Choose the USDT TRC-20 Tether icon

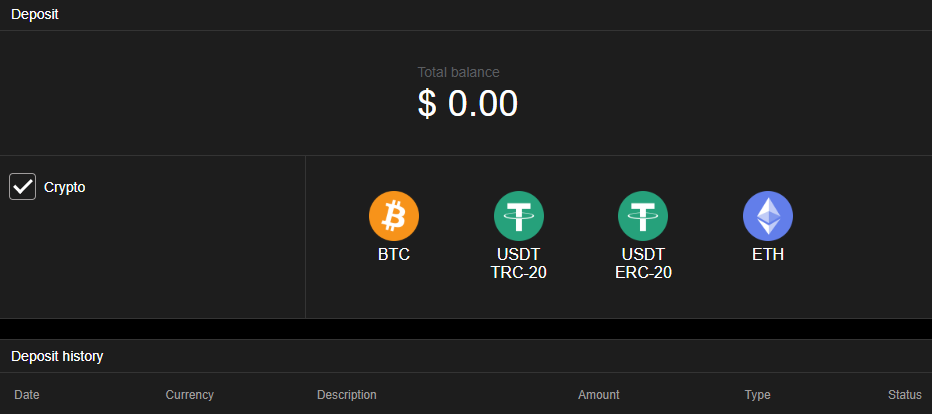[x=519, y=215]
